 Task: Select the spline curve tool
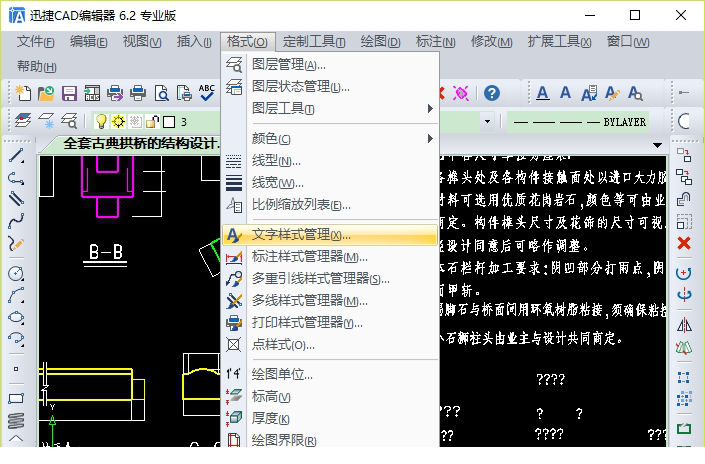point(16,221)
